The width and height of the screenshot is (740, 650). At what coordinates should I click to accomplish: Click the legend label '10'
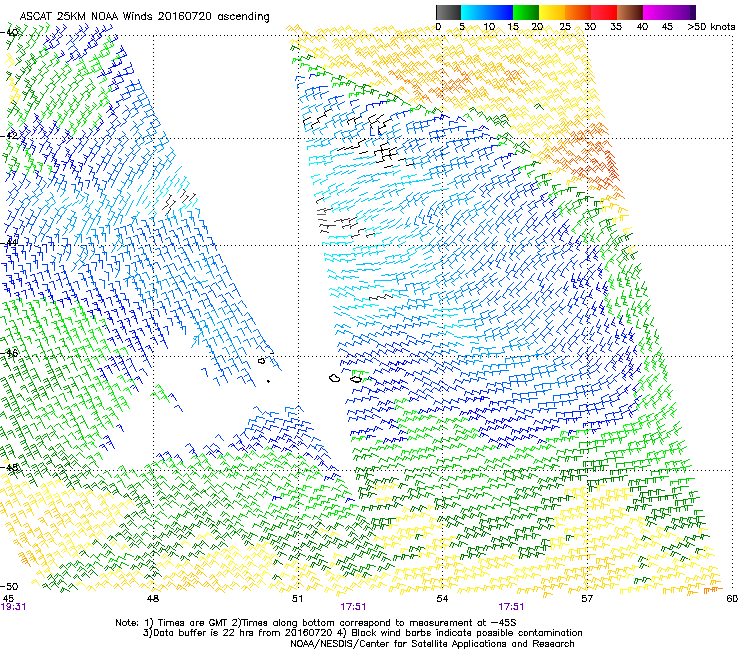[489, 27]
